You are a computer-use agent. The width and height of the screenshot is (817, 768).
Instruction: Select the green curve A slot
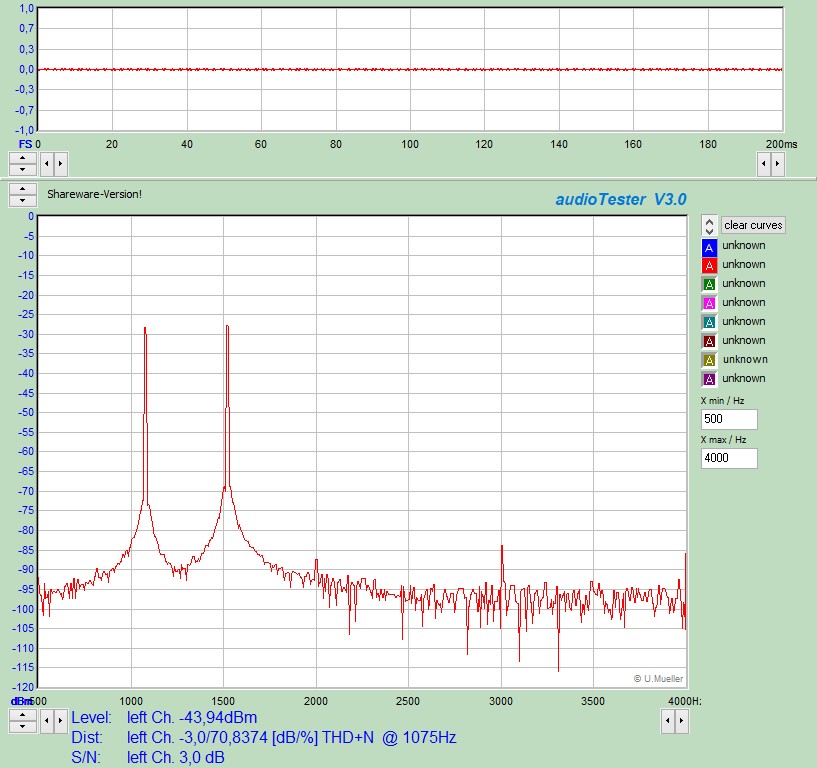coord(709,284)
